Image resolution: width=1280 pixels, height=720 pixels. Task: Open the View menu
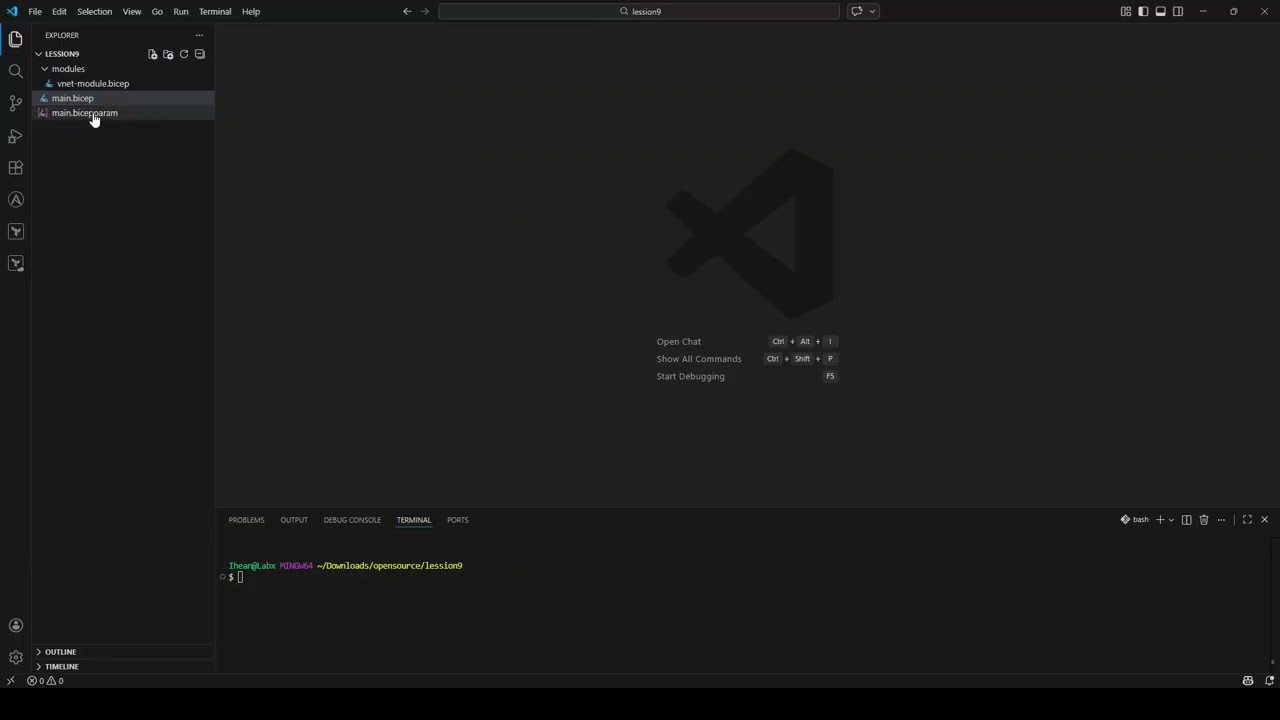[x=132, y=11]
